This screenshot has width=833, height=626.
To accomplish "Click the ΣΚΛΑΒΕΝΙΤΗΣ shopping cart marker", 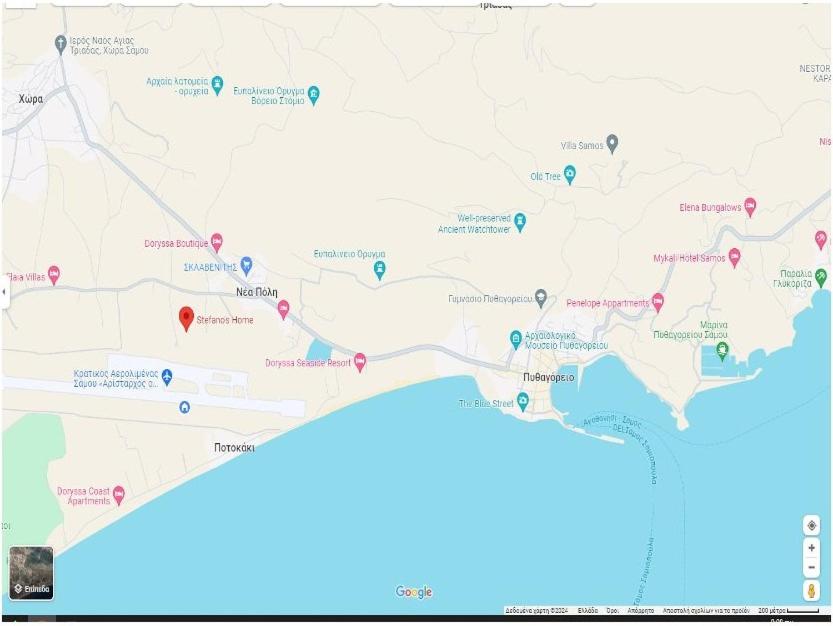I will (x=246, y=266).
